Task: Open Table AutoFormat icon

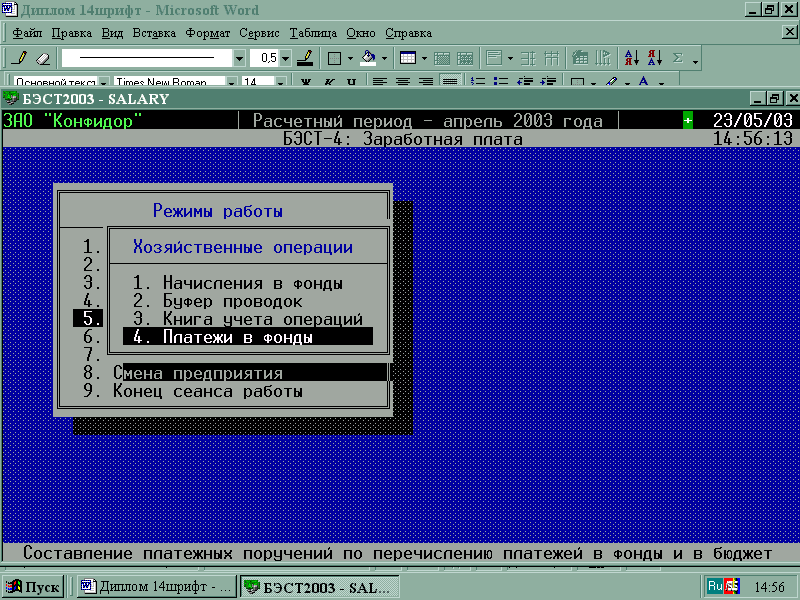Action: (580, 58)
